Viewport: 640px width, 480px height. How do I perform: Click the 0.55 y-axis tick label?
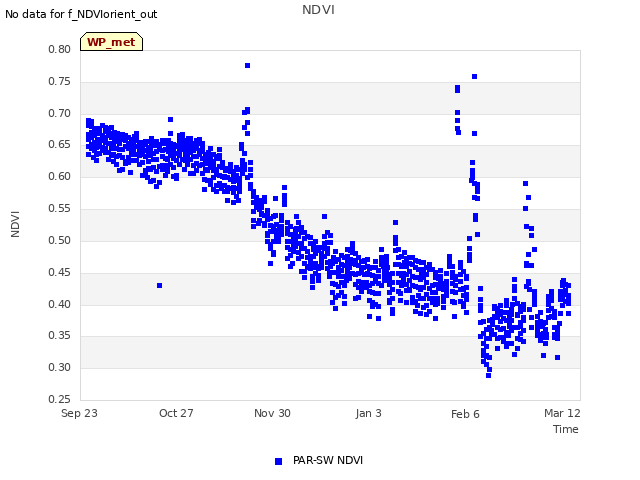coord(60,208)
